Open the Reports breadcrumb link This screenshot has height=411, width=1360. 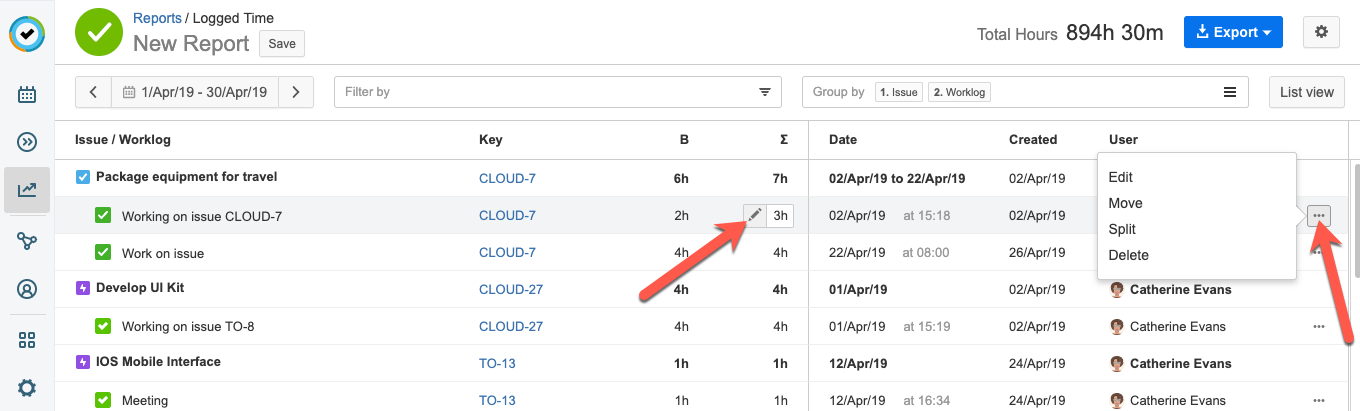pos(157,18)
